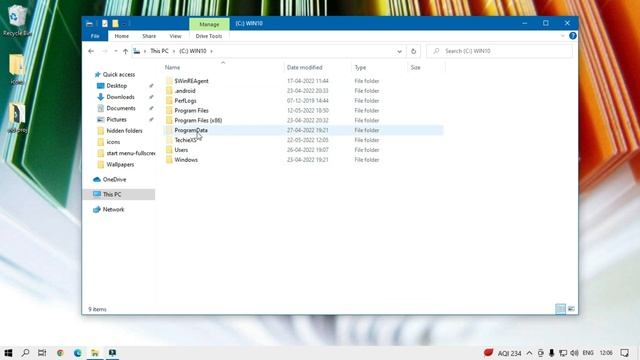Click the AQI 234 weather widget
Viewport: 640px width, 360px height.
(x=502, y=353)
